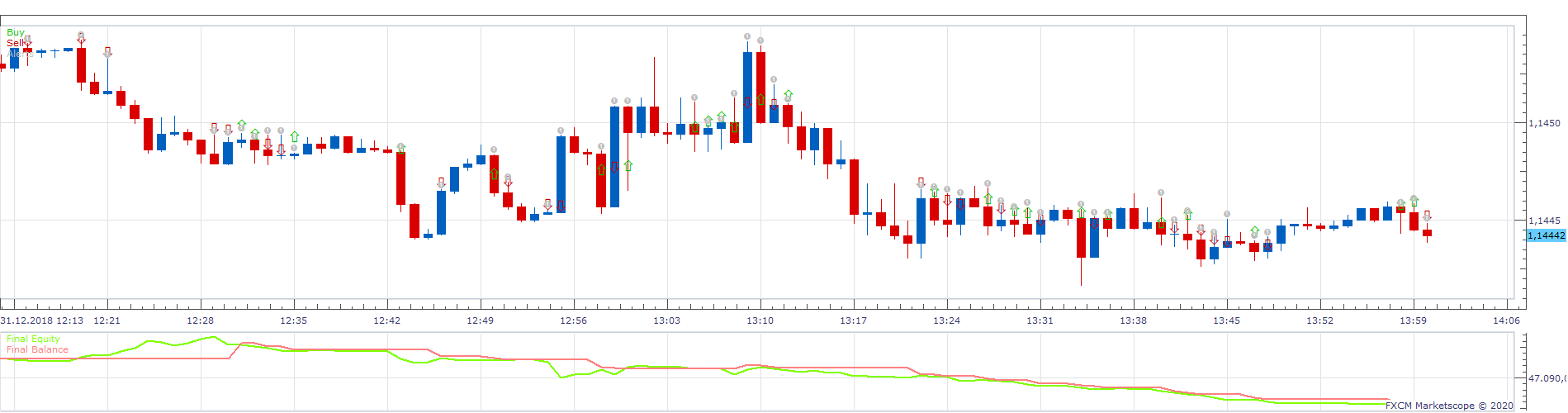Viewport: 1568px width, 413px height.
Task: Click the 12:42 time axis label
Action: pos(386,320)
